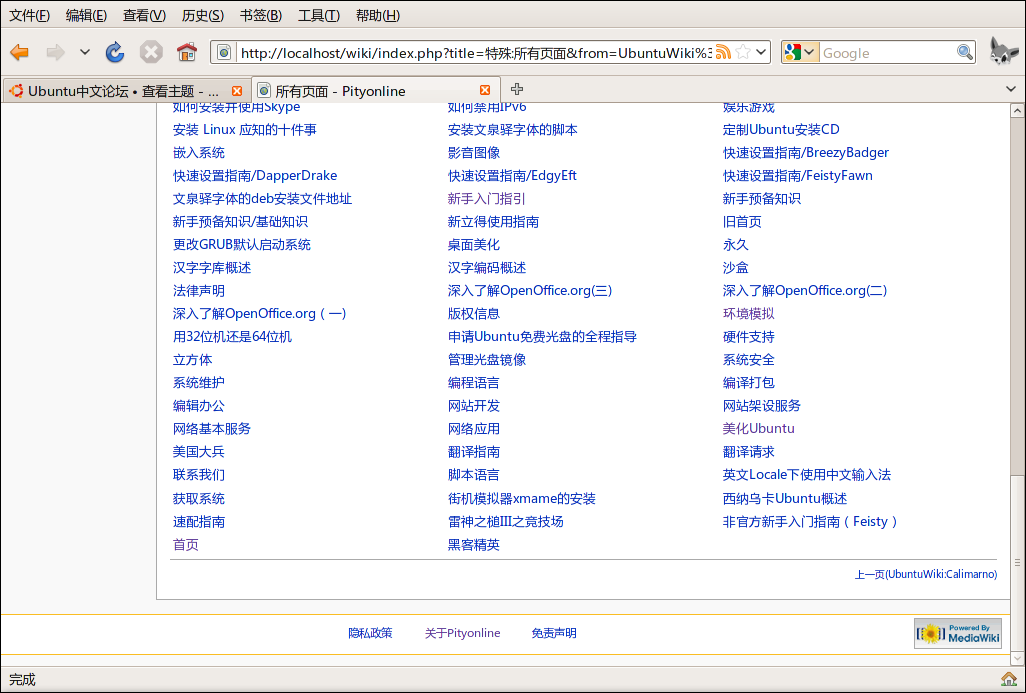Focus the Google search input field
The image size is (1026, 693).
[887, 53]
